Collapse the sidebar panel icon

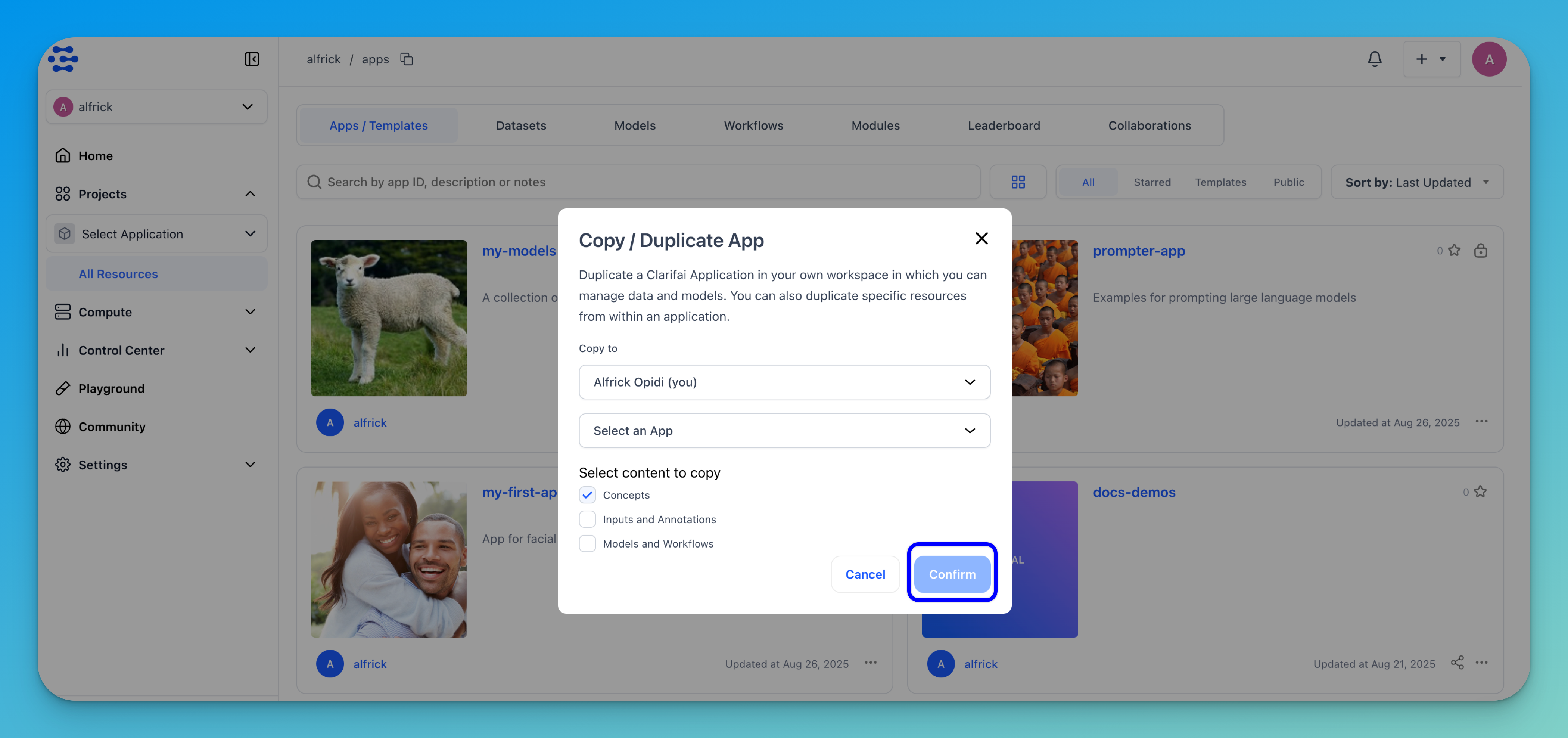click(251, 59)
